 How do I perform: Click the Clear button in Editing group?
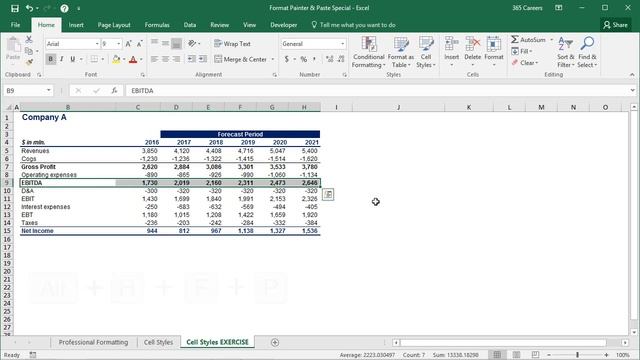(525, 63)
